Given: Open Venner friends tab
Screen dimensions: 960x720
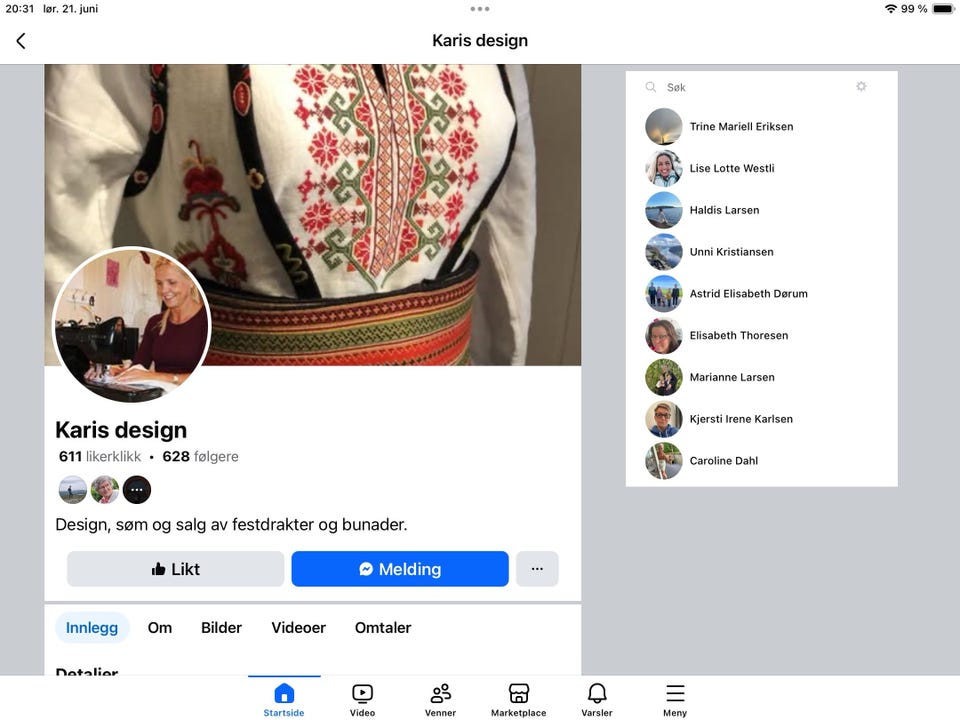Looking at the screenshot, I should (440, 700).
